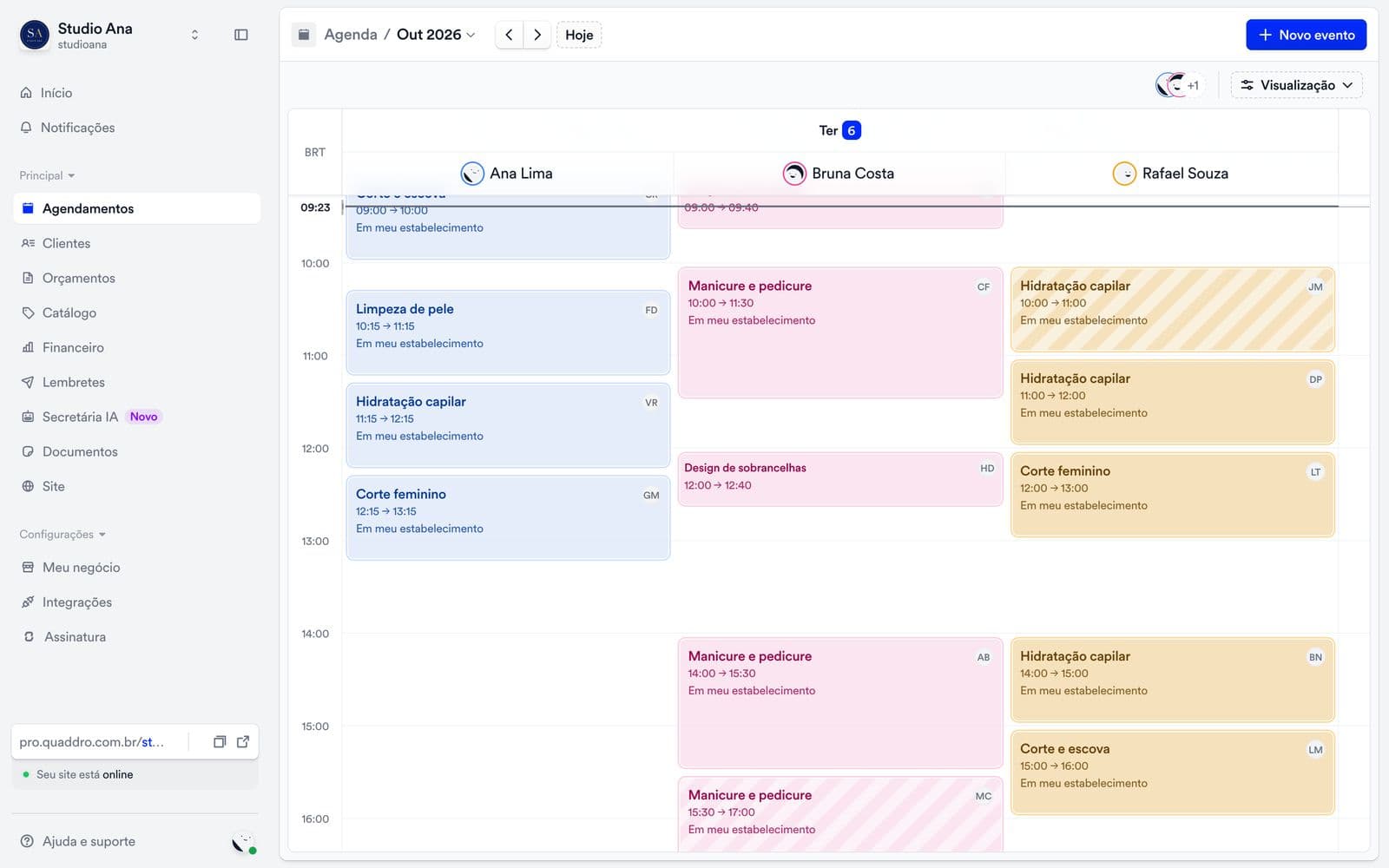Open Limpeza de pele 10:15 appointment
The height and width of the screenshot is (868, 1389).
tap(508, 332)
